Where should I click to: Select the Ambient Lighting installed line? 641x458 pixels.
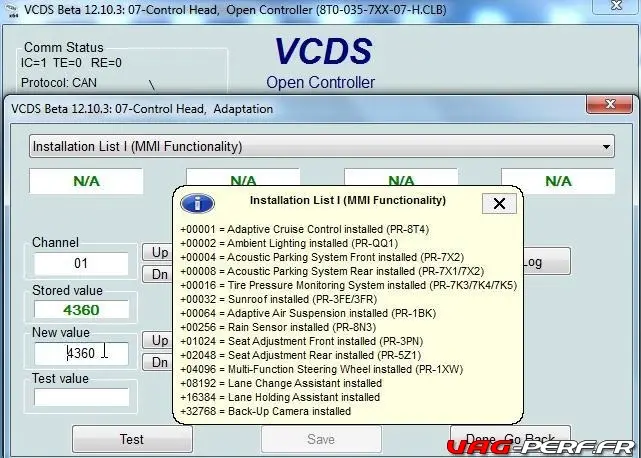[289, 243]
